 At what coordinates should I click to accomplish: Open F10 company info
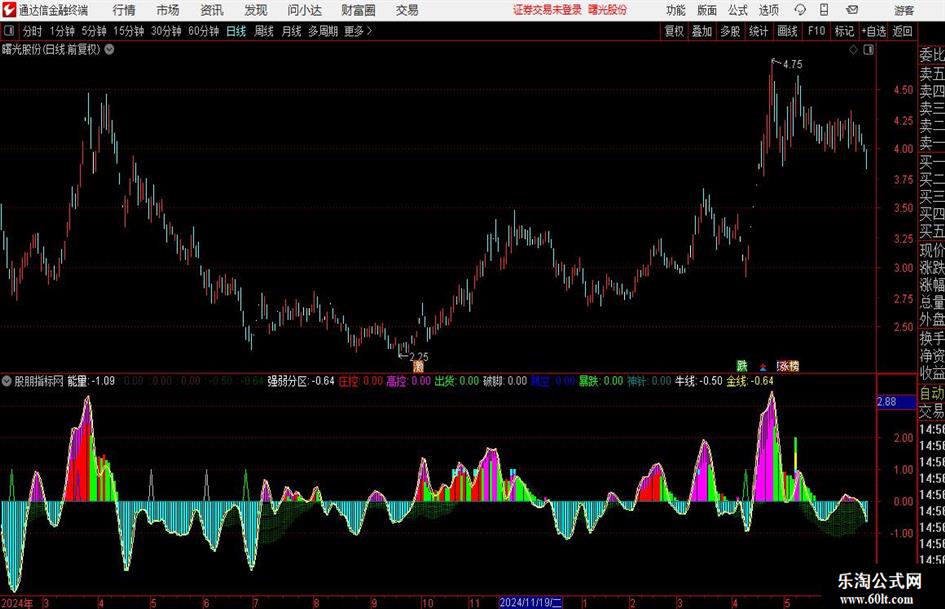point(816,31)
